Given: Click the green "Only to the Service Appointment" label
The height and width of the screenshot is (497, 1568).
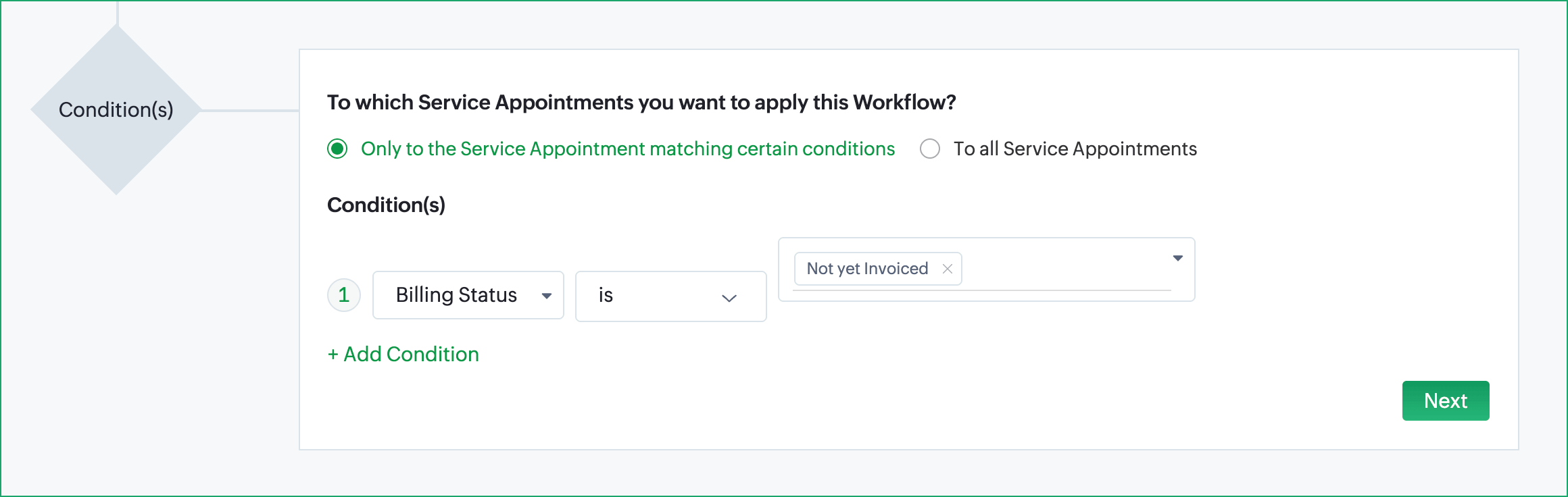Looking at the screenshot, I should [x=627, y=149].
